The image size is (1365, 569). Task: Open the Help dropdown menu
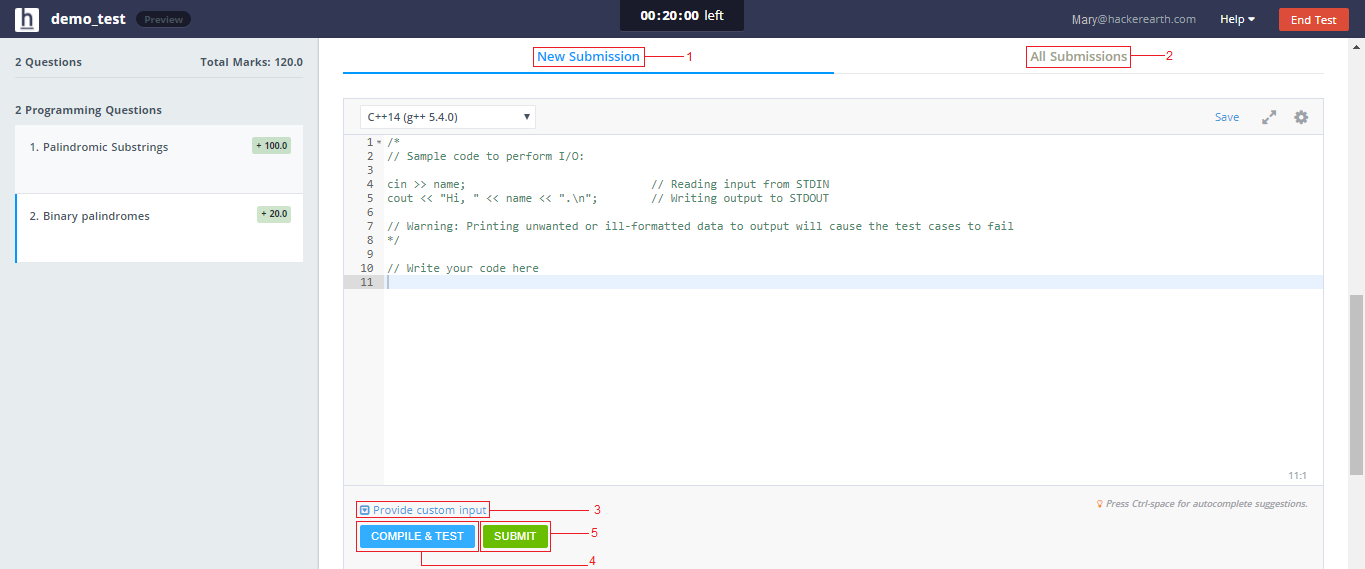coord(1237,19)
